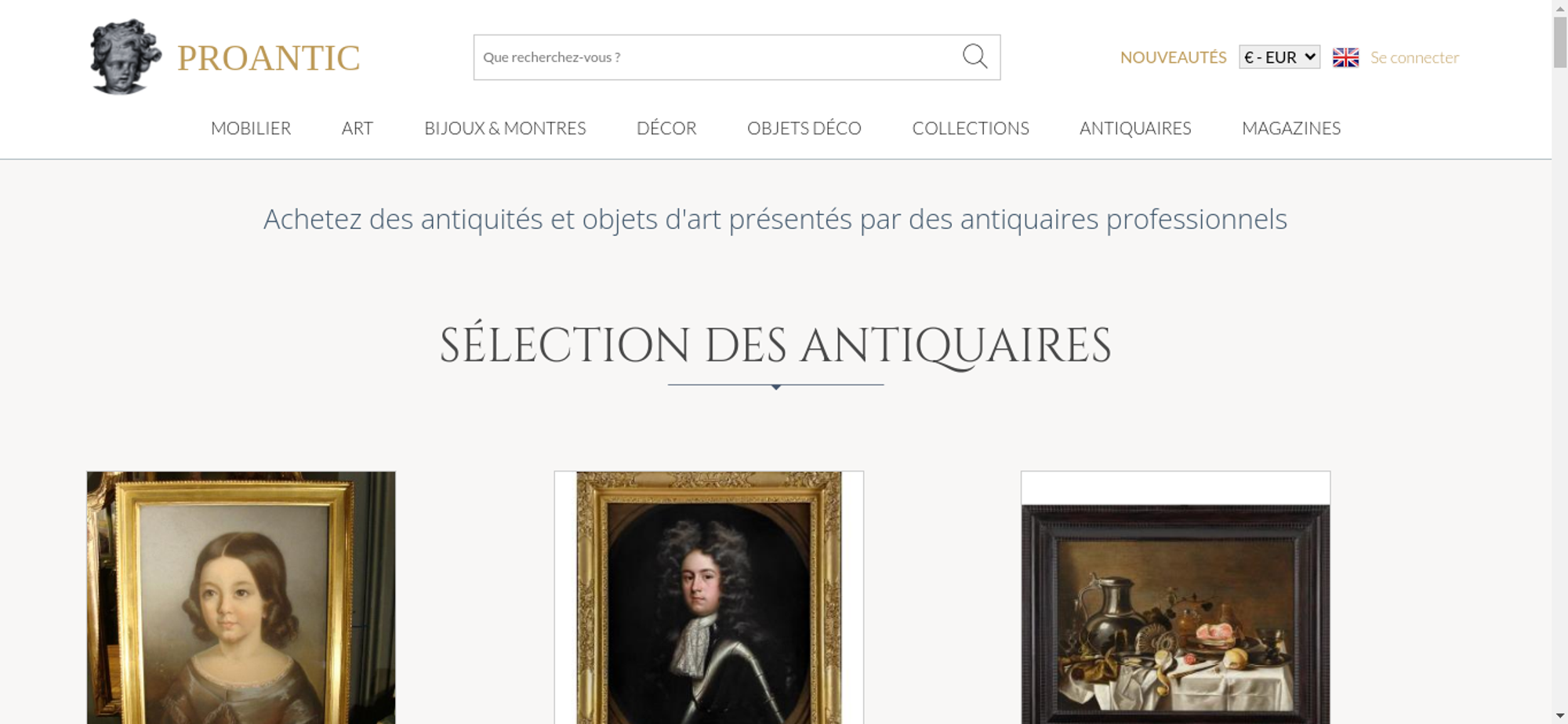Screen dimensions: 1568x724
Task: Open the young girl portrait thumbnail
Action: click(x=241, y=598)
